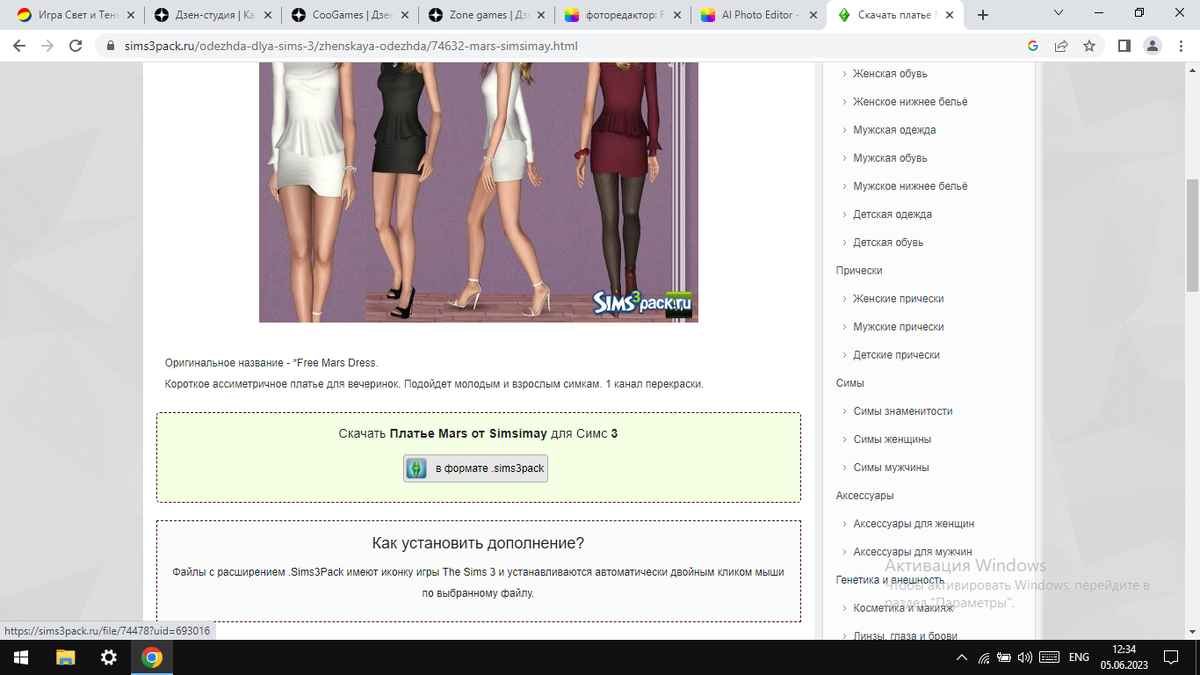Open Симы знаменитости category

tap(903, 411)
